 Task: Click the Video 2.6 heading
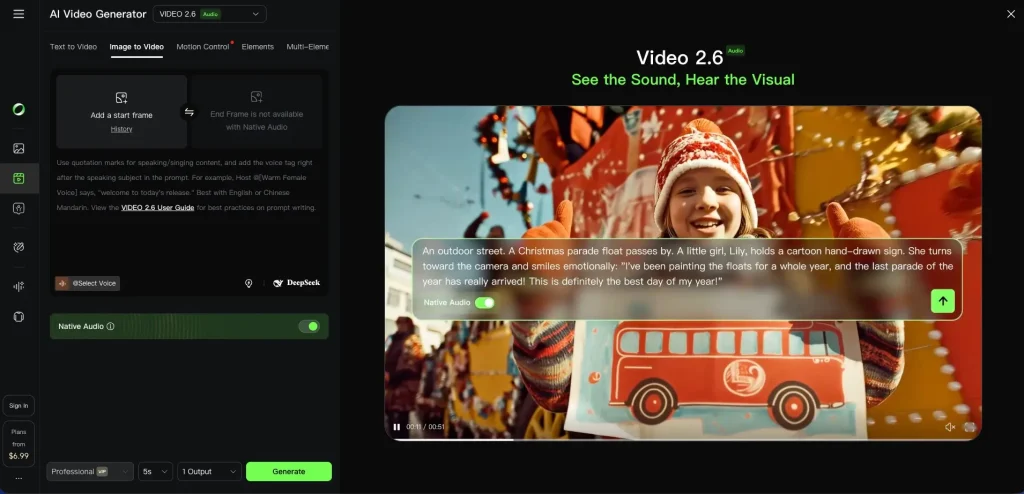[680, 58]
